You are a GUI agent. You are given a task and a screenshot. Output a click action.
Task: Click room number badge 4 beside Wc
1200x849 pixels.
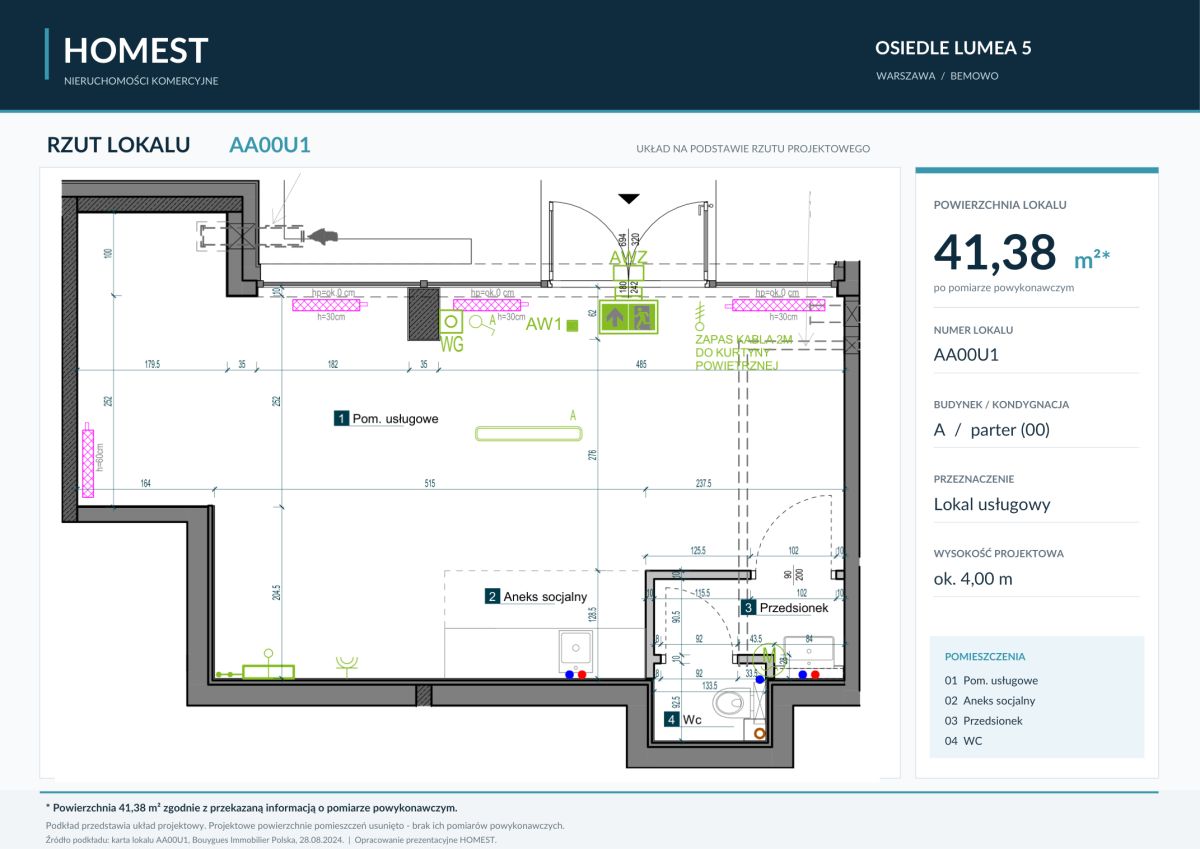click(672, 718)
